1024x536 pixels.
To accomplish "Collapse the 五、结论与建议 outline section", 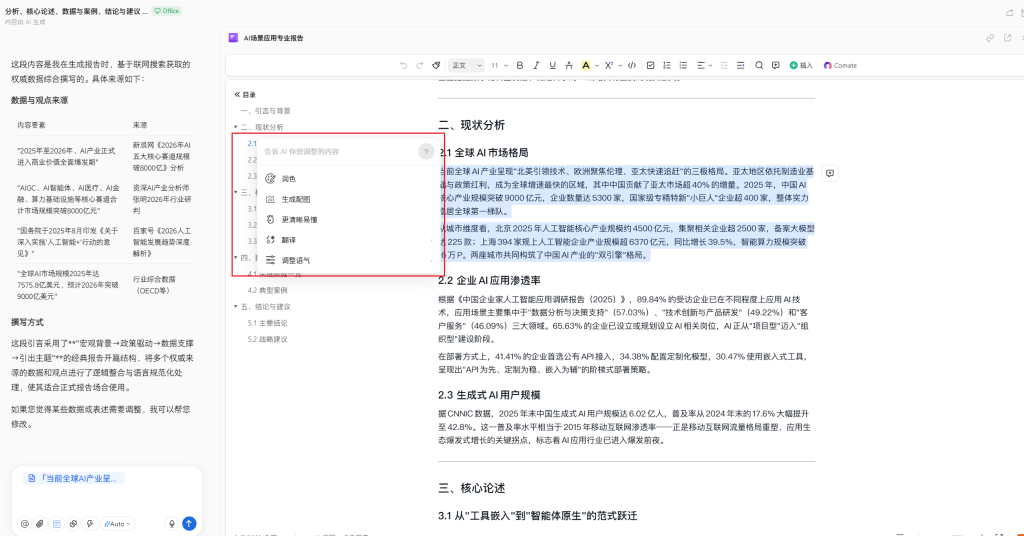I will pos(236,307).
